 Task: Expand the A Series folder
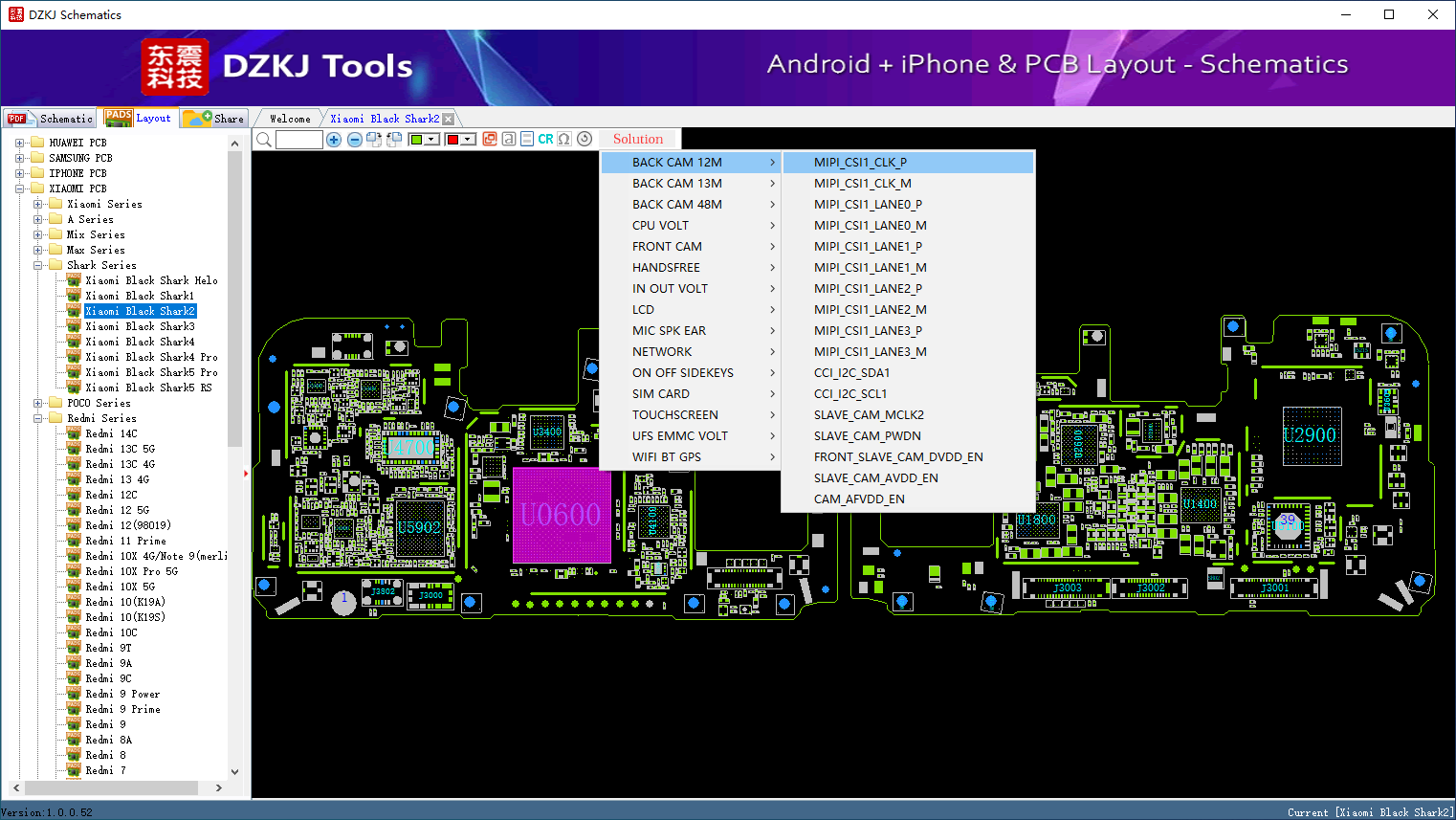point(37,219)
